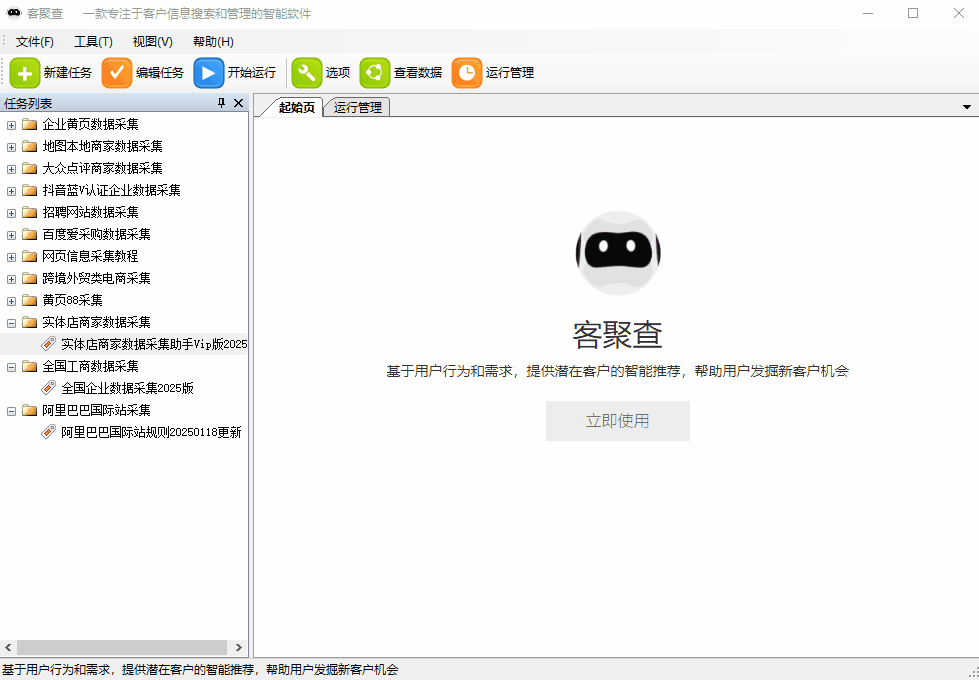979x680 pixels.
Task: Close the 任务列表 panel
Action: tap(239, 103)
